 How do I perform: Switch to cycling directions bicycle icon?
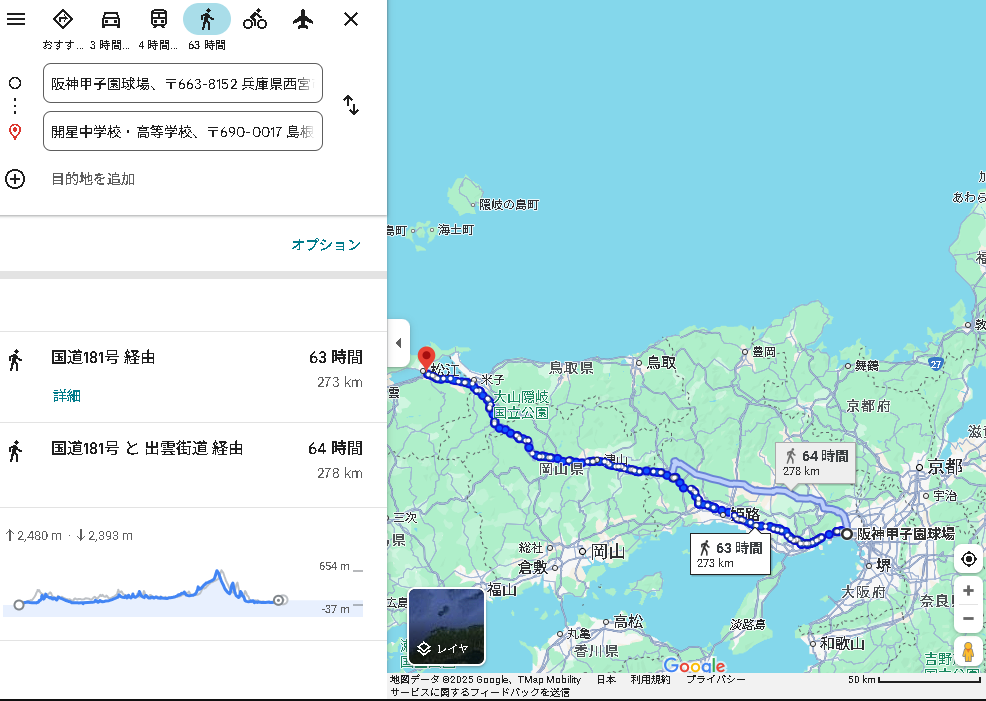[x=255, y=19]
